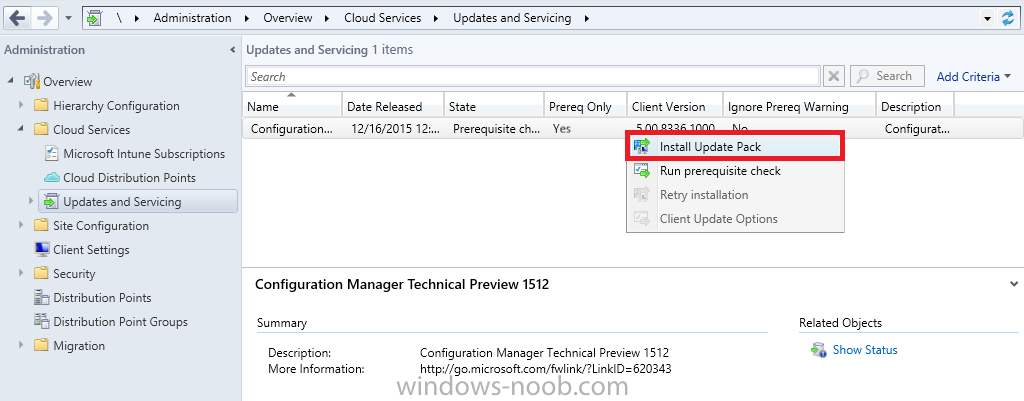
Task: Click the Show Status icon
Action: click(x=818, y=350)
